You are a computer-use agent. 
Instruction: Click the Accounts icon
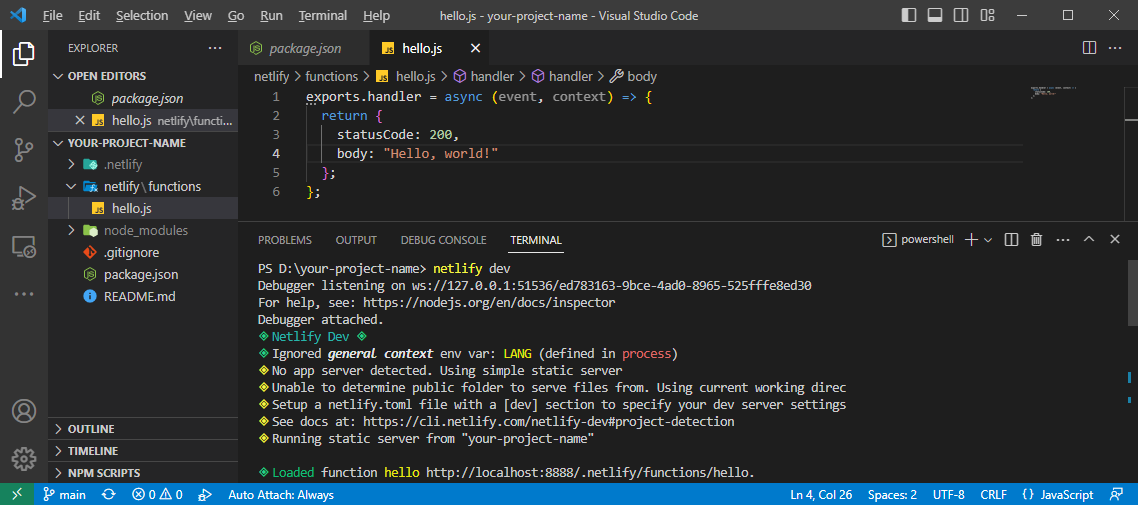24,411
